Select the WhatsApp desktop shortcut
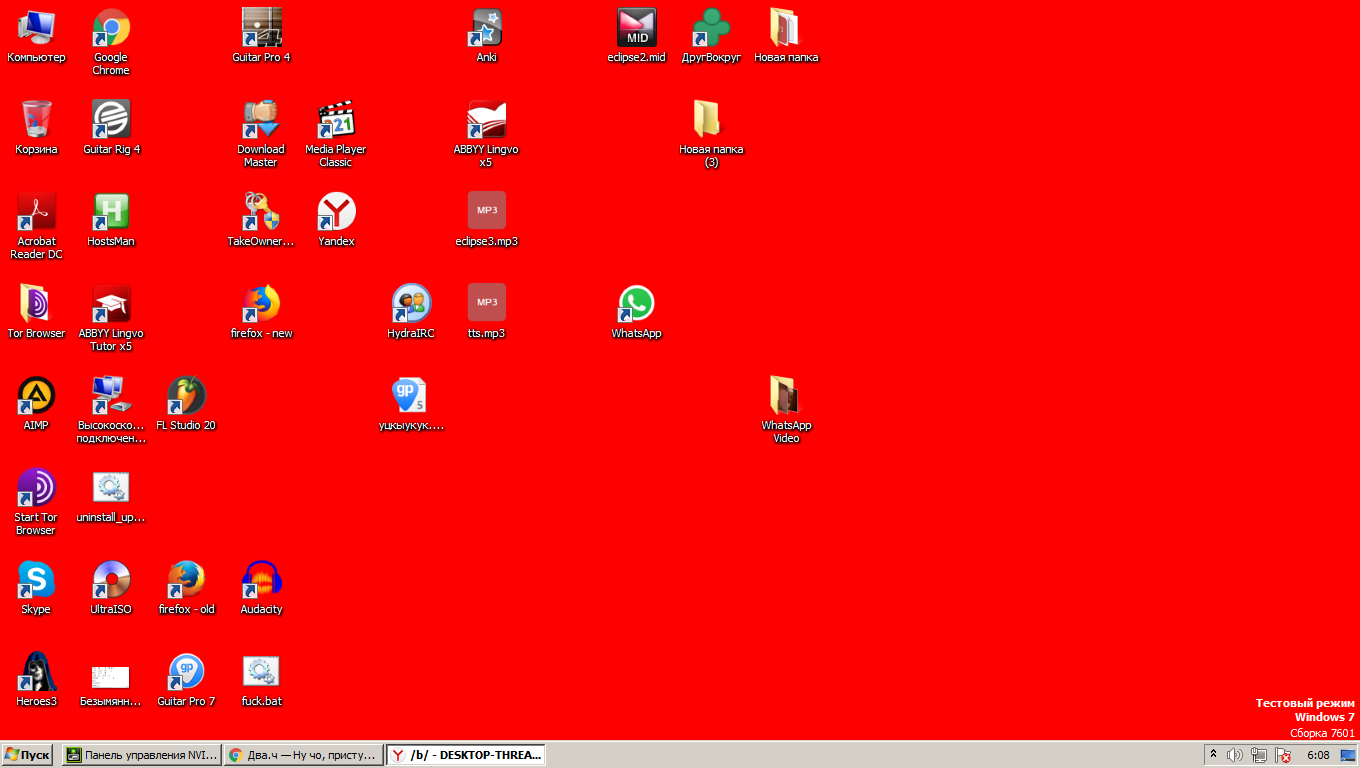Viewport: 1360px width, 768px height. [x=636, y=304]
